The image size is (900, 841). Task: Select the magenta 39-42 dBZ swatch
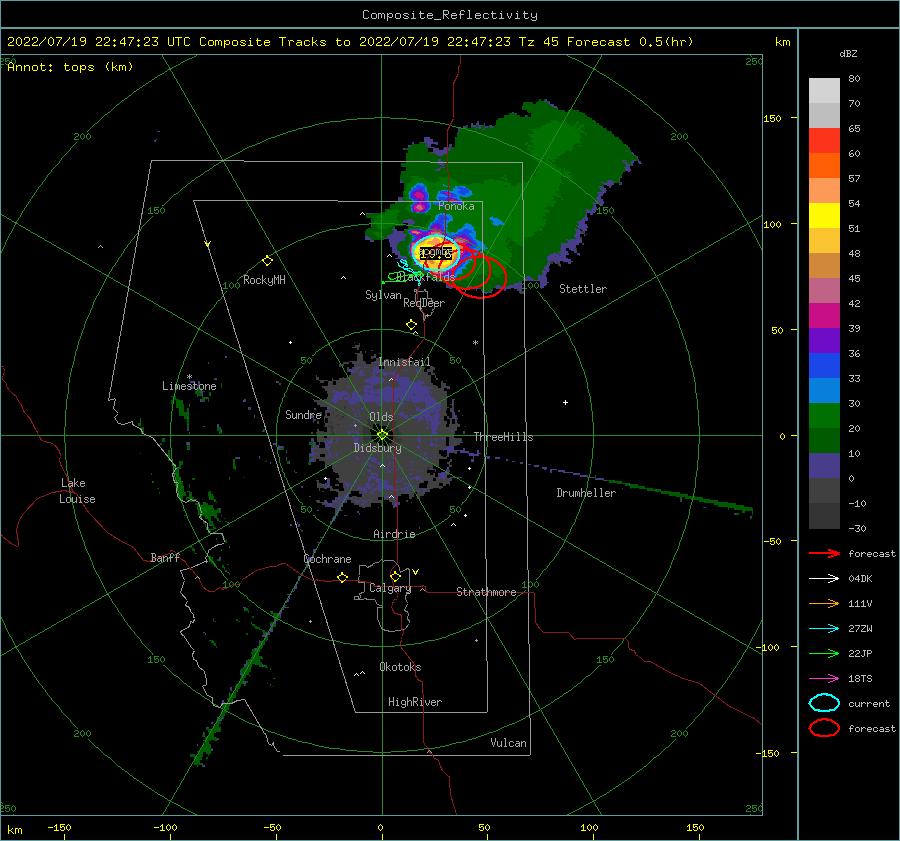tap(824, 316)
